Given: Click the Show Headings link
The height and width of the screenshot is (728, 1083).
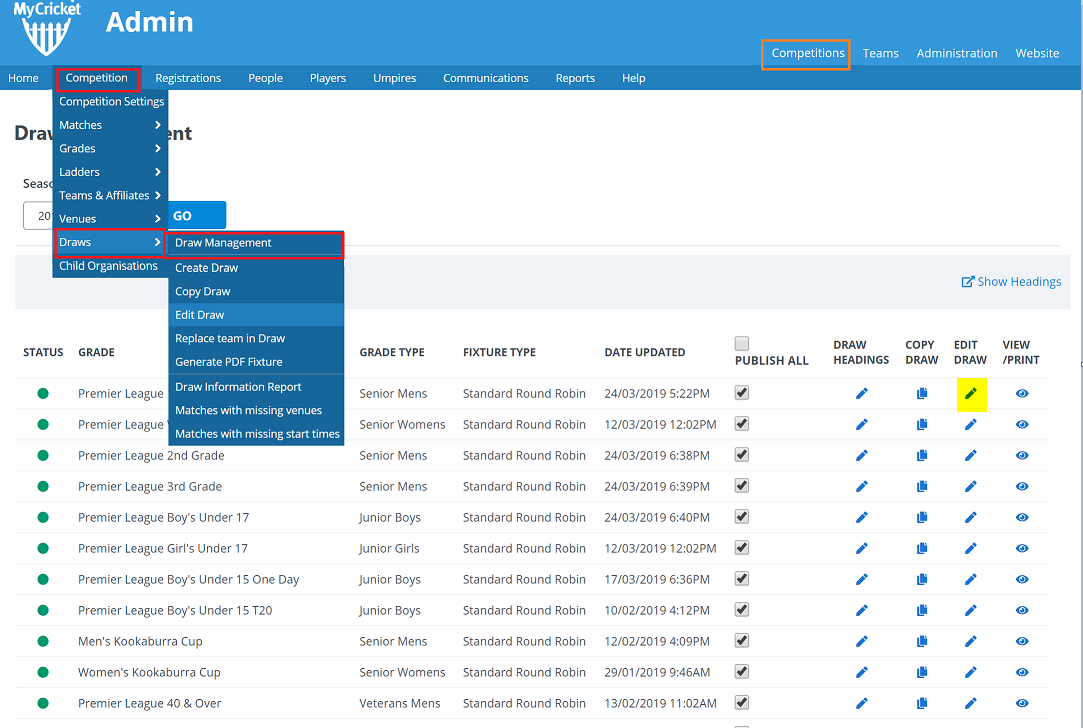Looking at the screenshot, I should click(x=1011, y=282).
